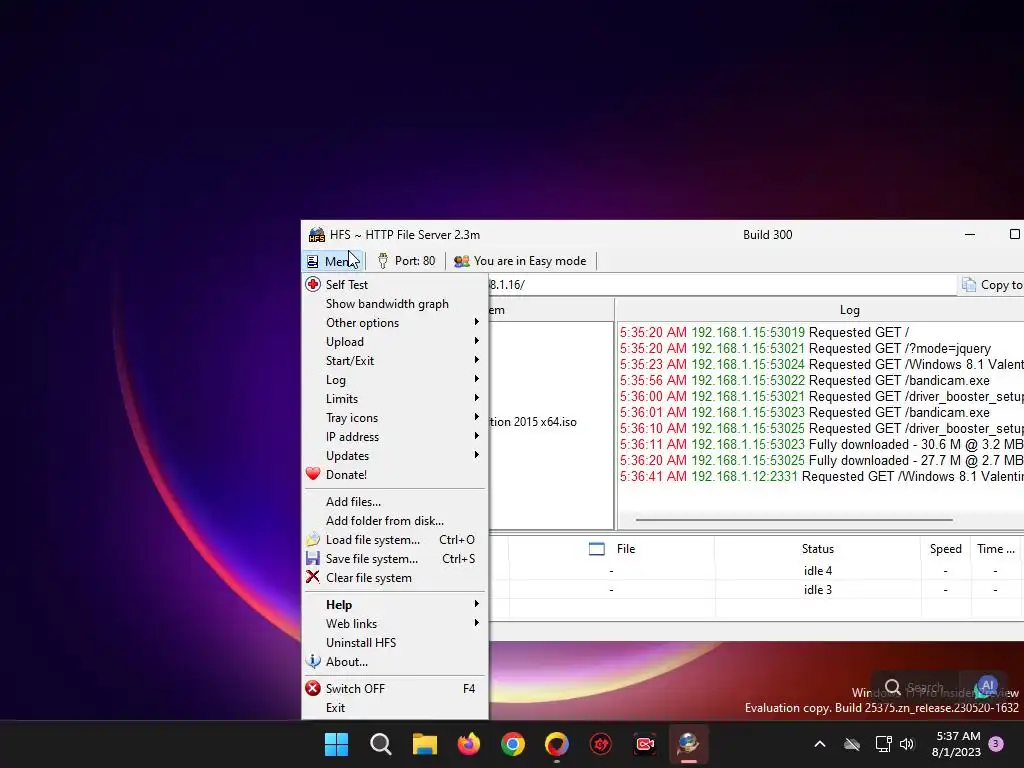The height and width of the screenshot is (768, 1024).
Task: Open taskbar Search magnifier
Action: point(381,744)
